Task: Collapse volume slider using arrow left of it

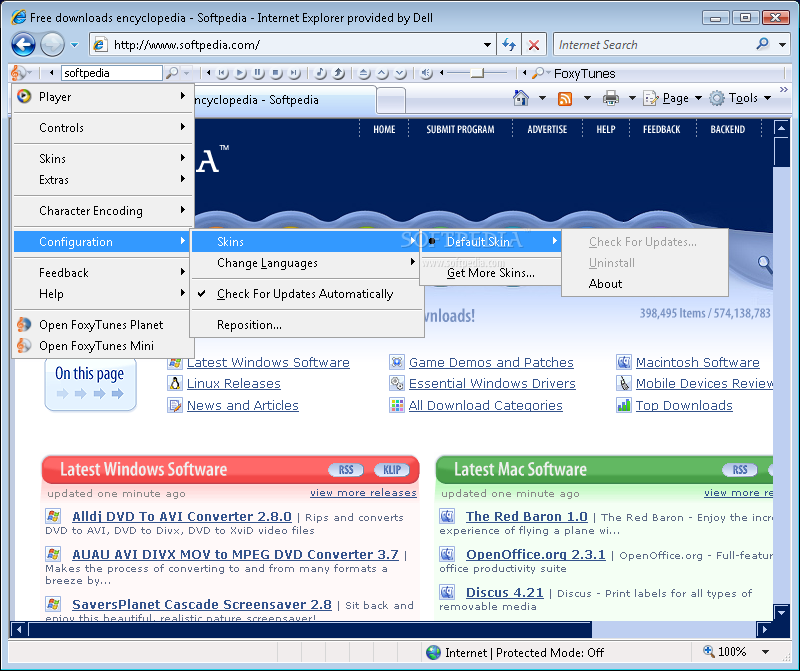Action: [442, 72]
